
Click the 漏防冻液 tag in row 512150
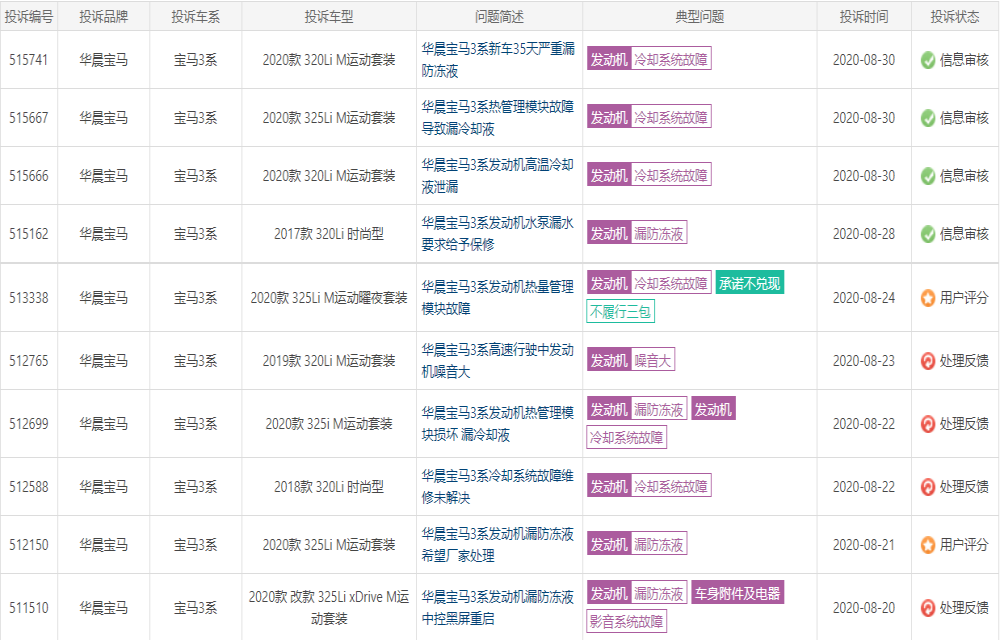(659, 544)
